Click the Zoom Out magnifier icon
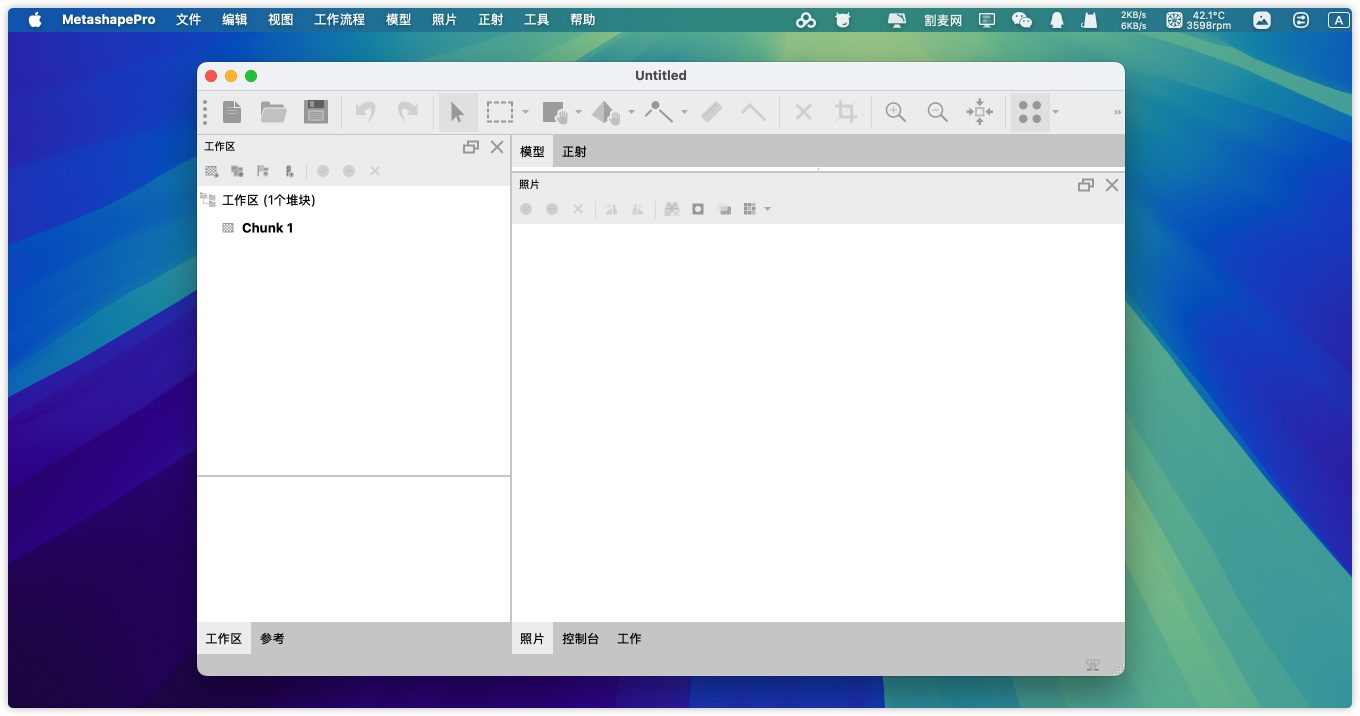Image resolution: width=1360 pixels, height=716 pixels. [x=937, y=112]
